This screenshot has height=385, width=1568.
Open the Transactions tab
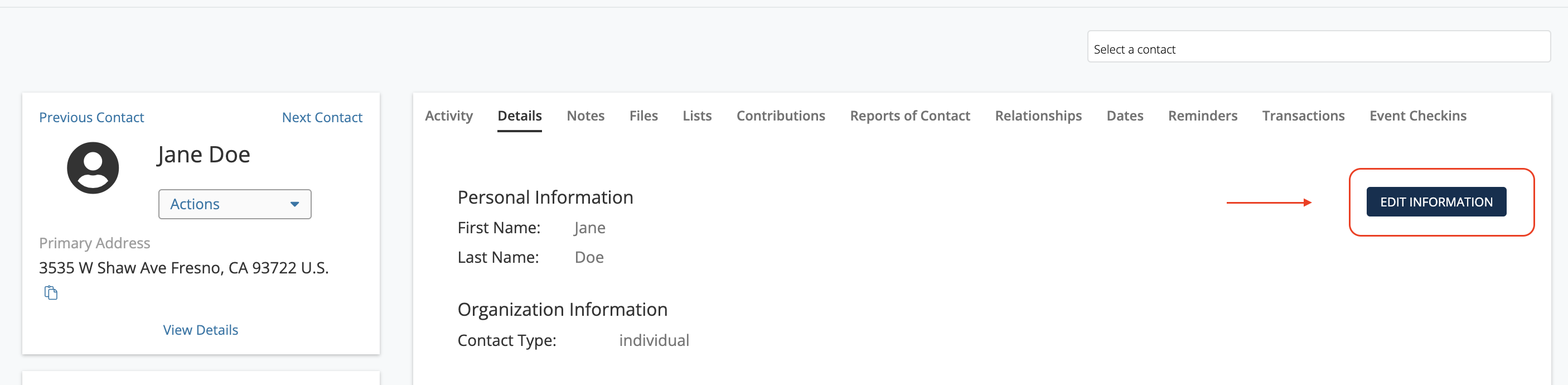1303,116
